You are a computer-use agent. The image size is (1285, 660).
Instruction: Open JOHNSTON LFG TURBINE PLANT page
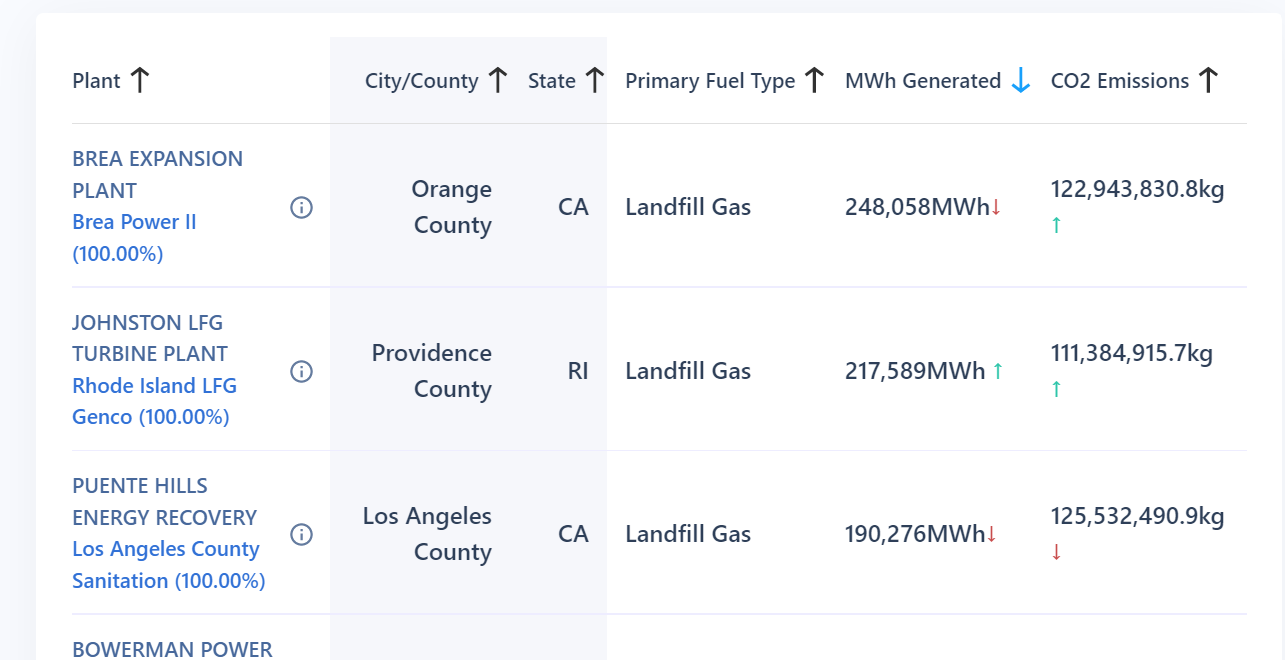pos(150,338)
